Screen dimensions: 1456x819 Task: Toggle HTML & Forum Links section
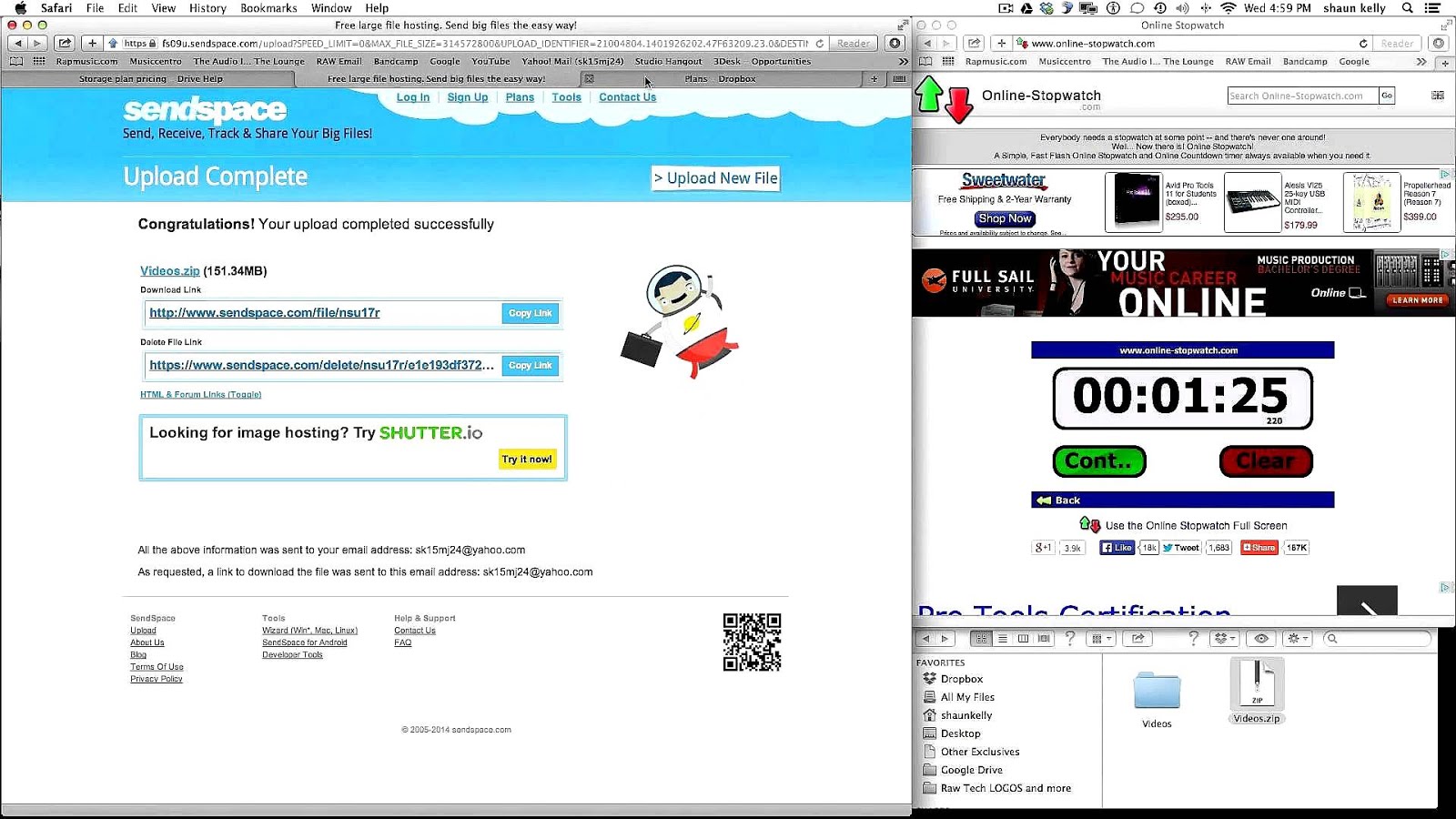click(200, 394)
